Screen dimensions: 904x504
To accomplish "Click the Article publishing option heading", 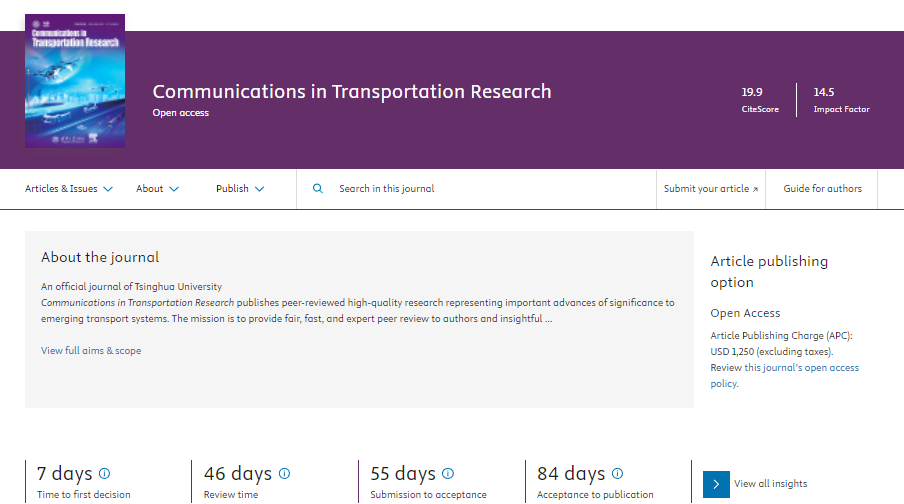I will coord(769,272).
